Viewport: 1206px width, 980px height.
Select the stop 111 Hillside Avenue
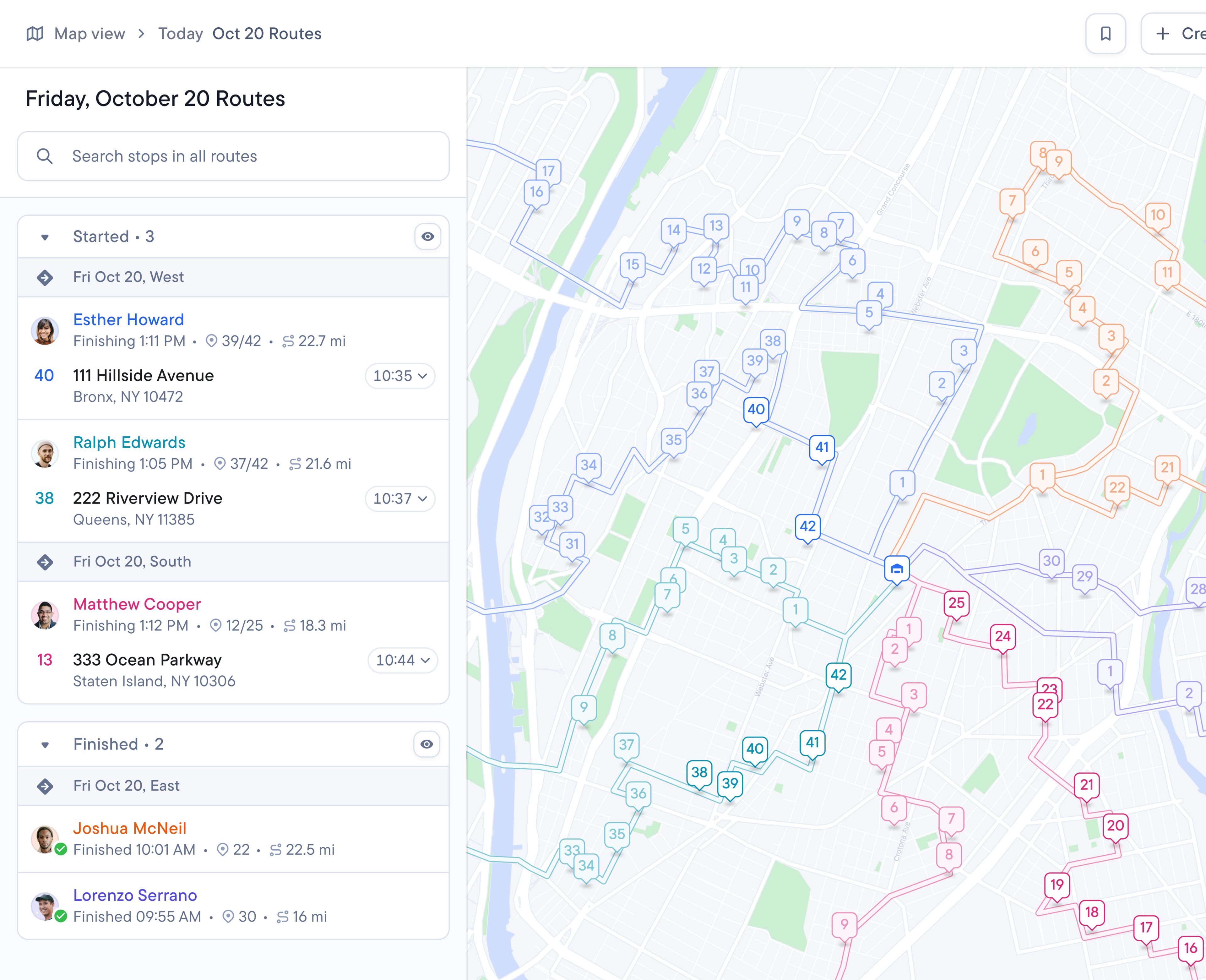coord(143,376)
